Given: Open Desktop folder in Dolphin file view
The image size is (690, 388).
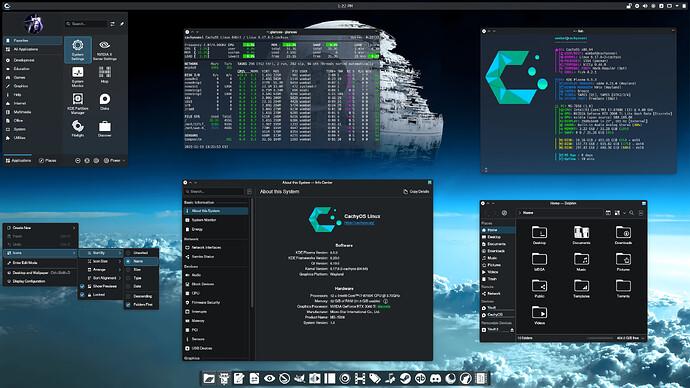Looking at the screenshot, I should coord(539,235).
